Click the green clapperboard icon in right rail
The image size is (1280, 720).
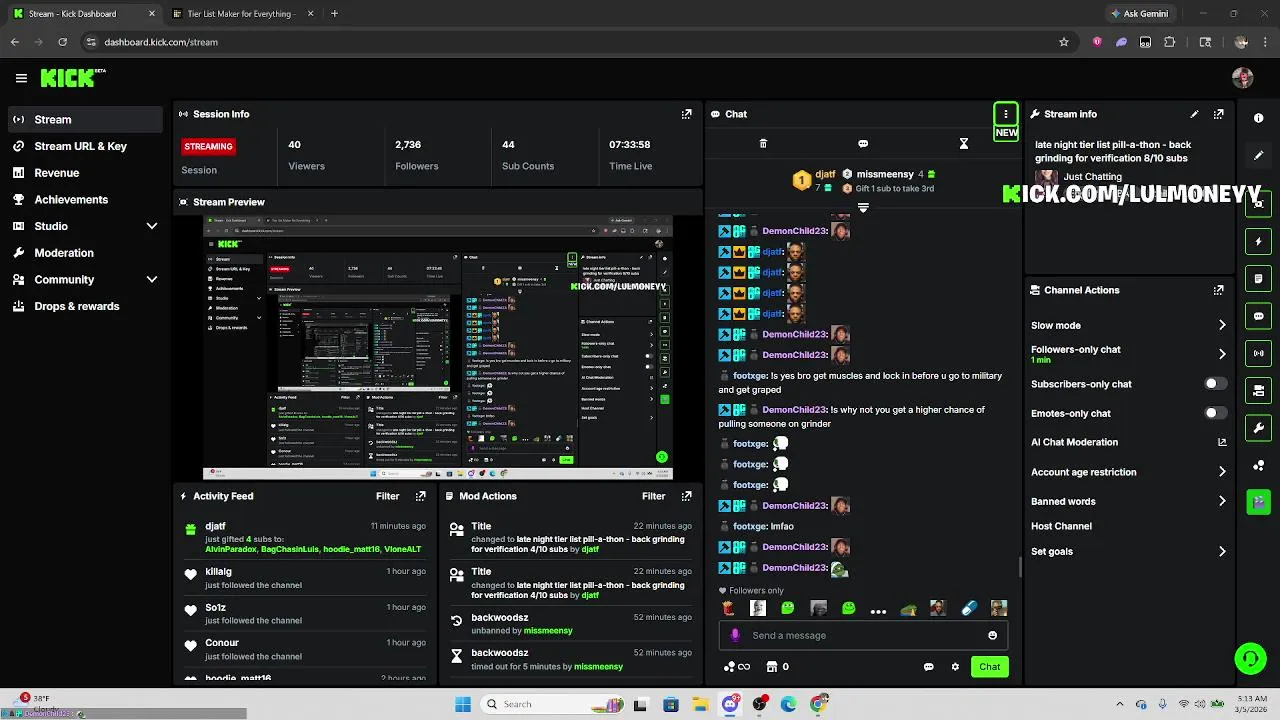[x=1259, y=502]
